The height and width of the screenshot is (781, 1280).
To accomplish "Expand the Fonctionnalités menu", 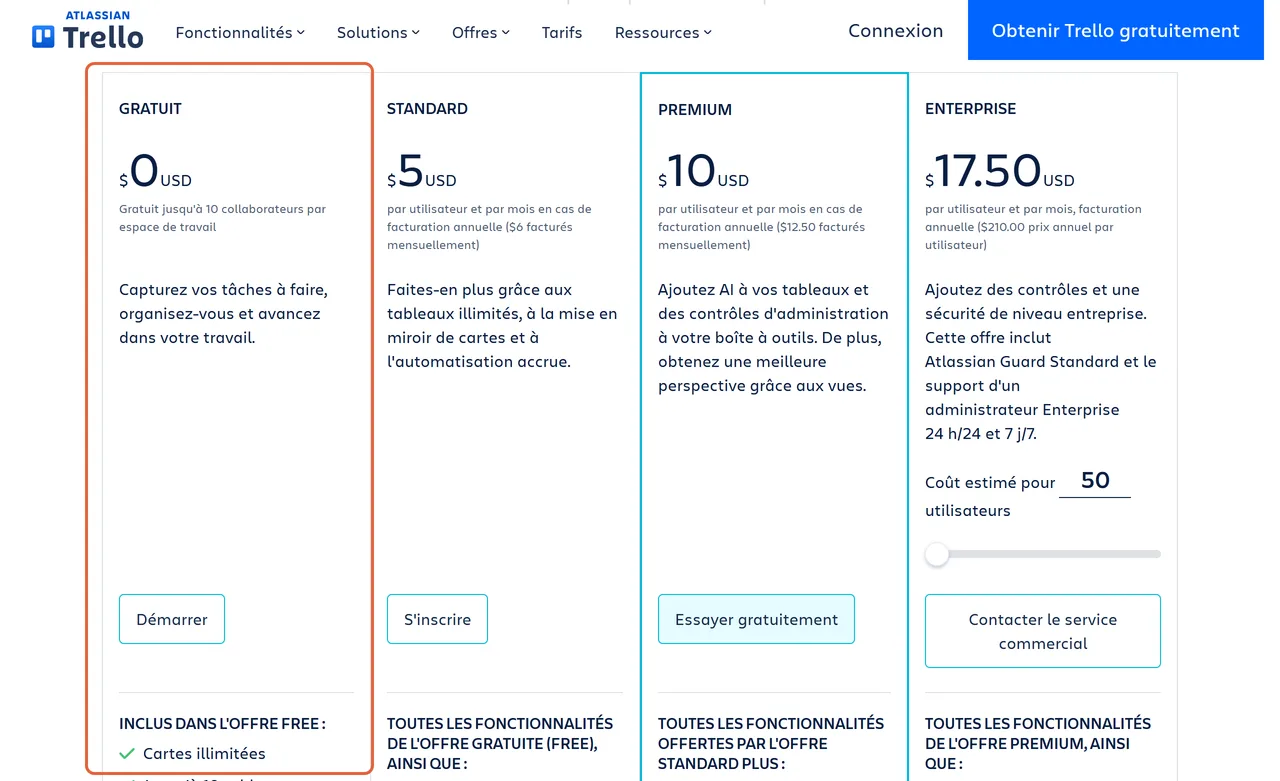I will coord(240,32).
